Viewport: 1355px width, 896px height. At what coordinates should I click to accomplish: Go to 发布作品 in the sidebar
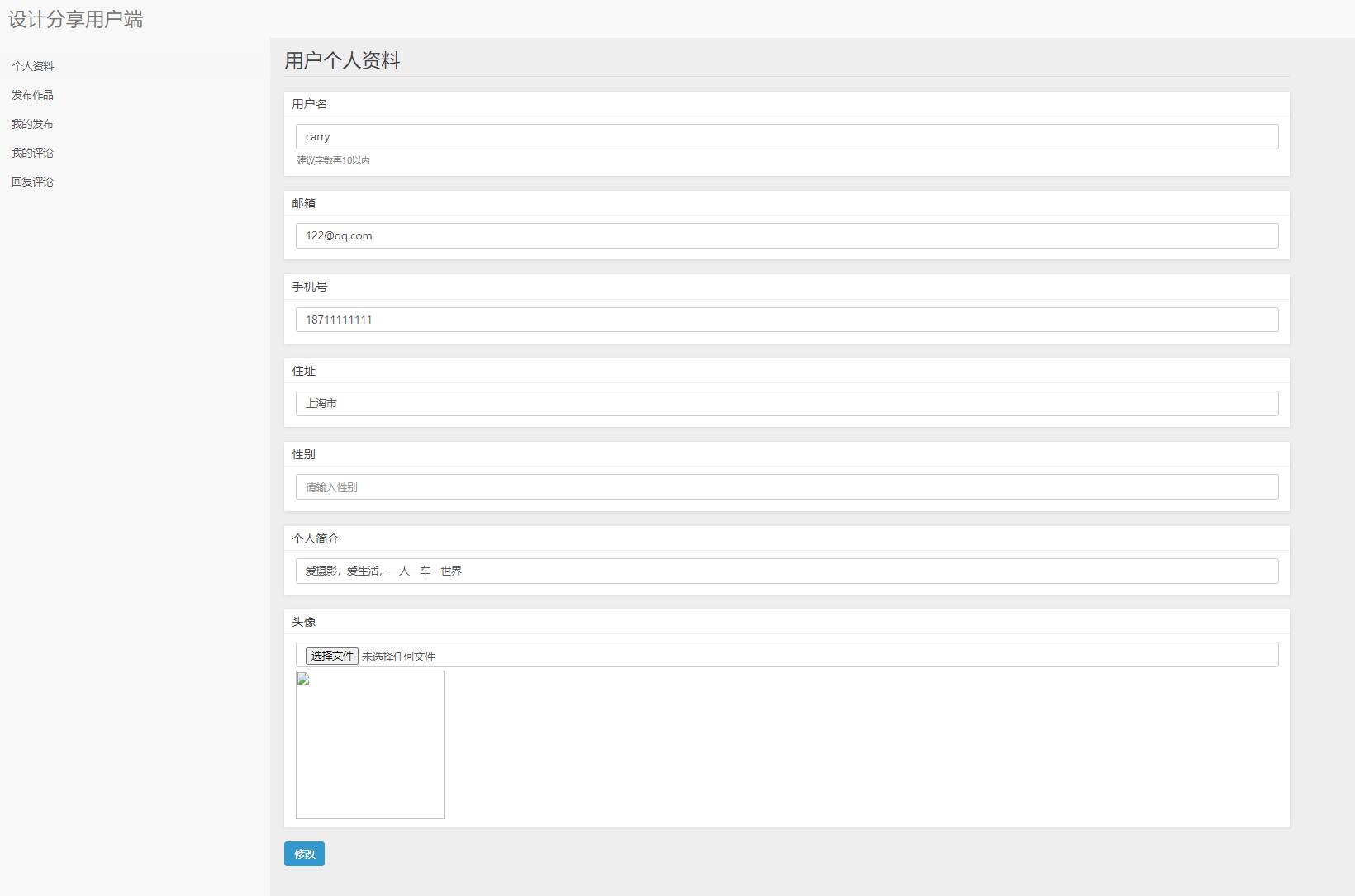(32, 95)
